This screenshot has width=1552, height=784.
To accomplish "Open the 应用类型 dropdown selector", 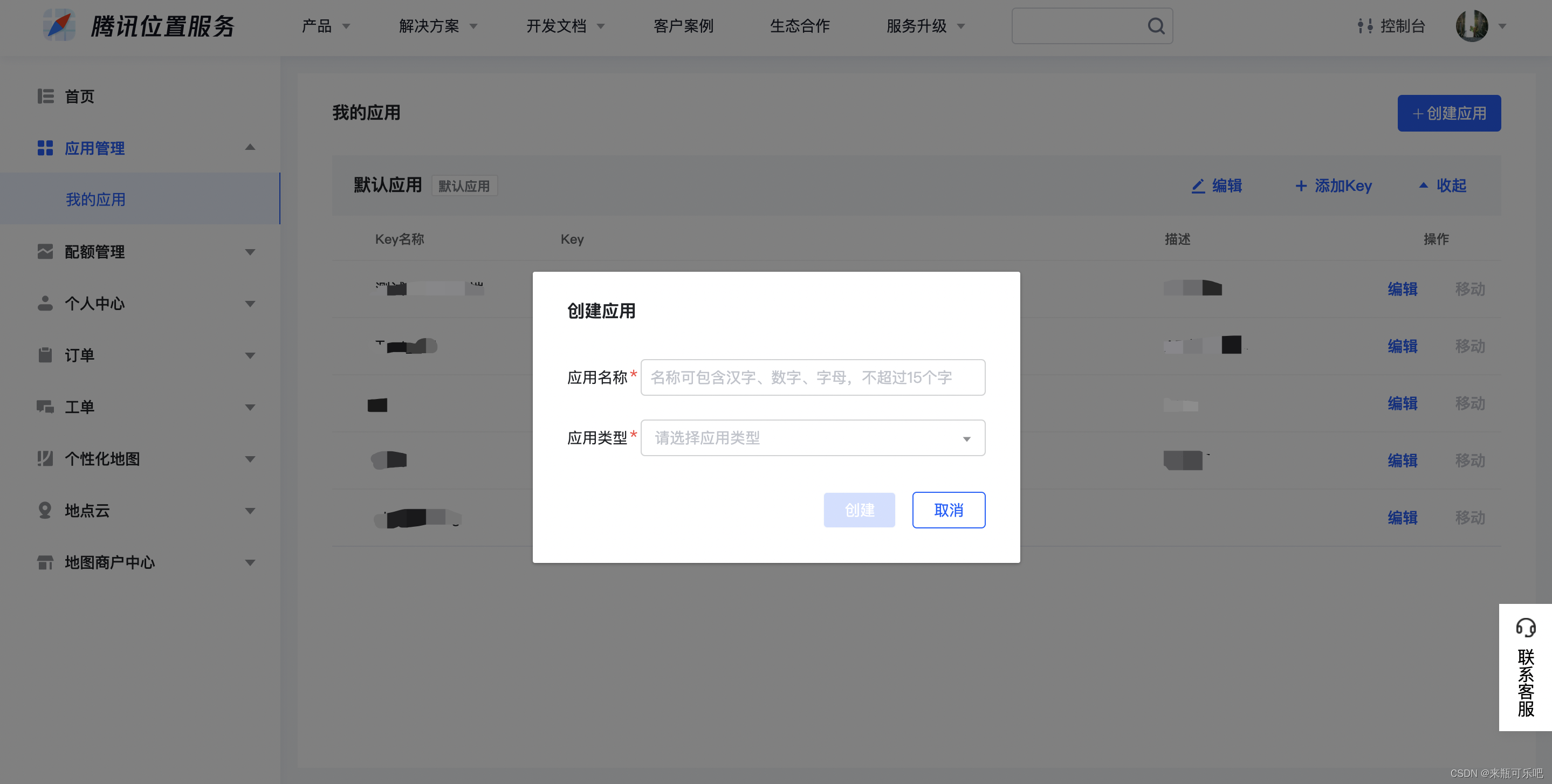I will coord(812,438).
